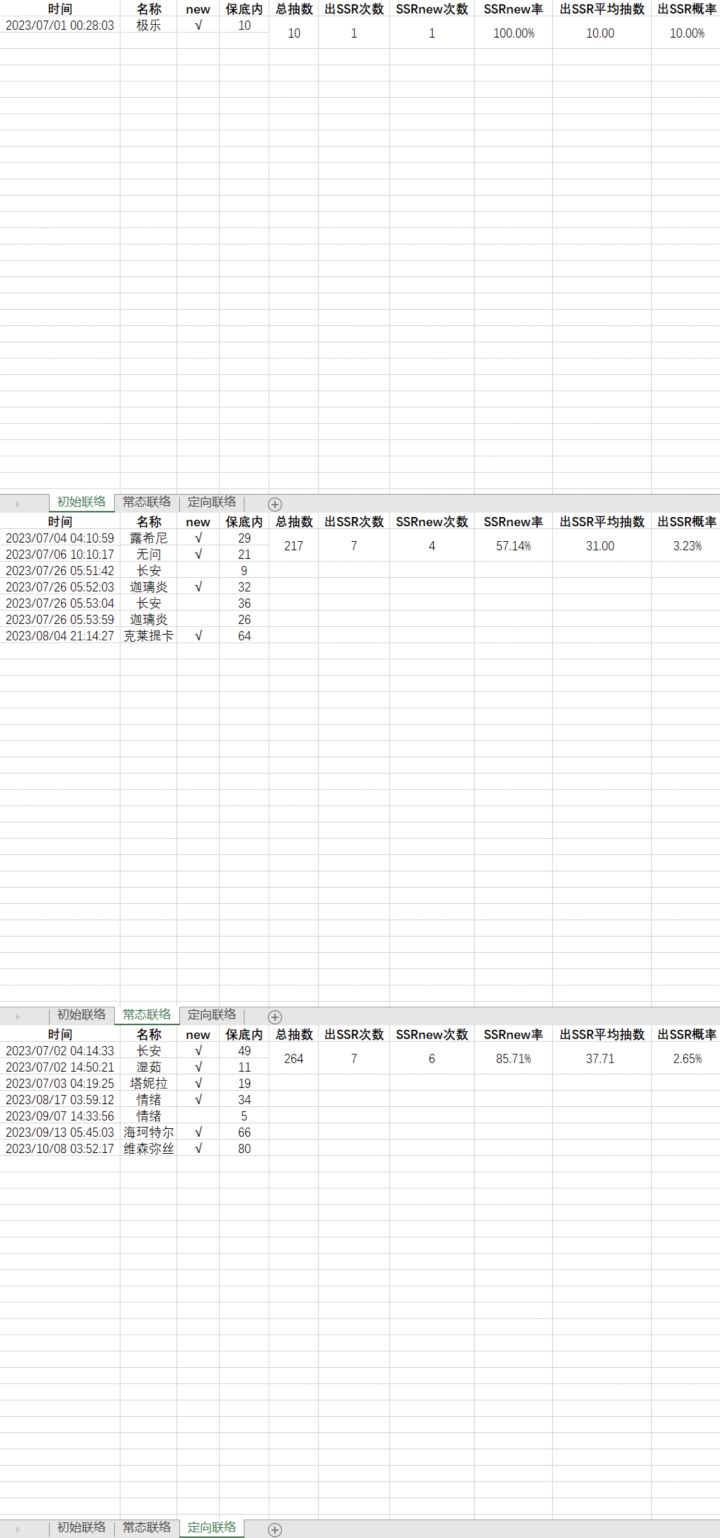Screen dimensions: 720x1538
Task: Select the pity count 66 in 海珂特尔 row
Action: coord(244,1132)
